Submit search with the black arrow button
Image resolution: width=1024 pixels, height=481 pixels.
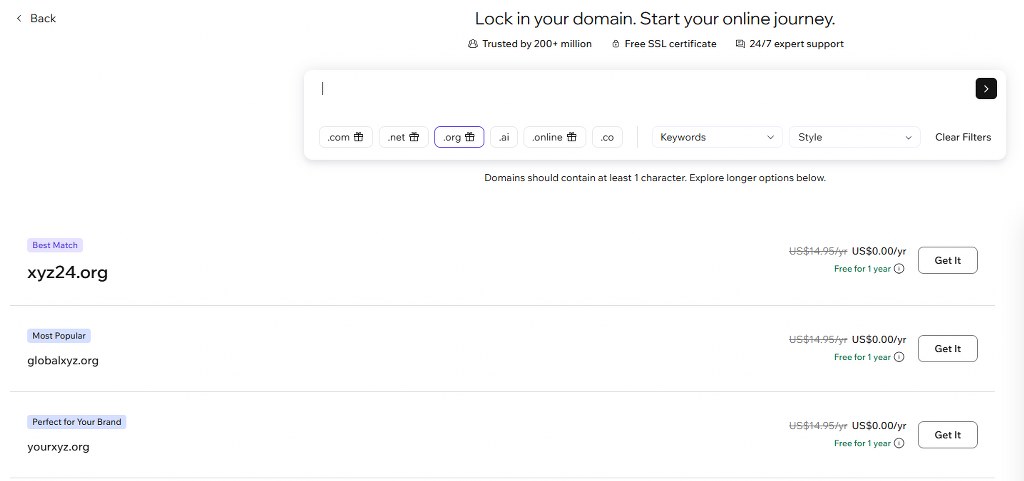[x=985, y=89]
